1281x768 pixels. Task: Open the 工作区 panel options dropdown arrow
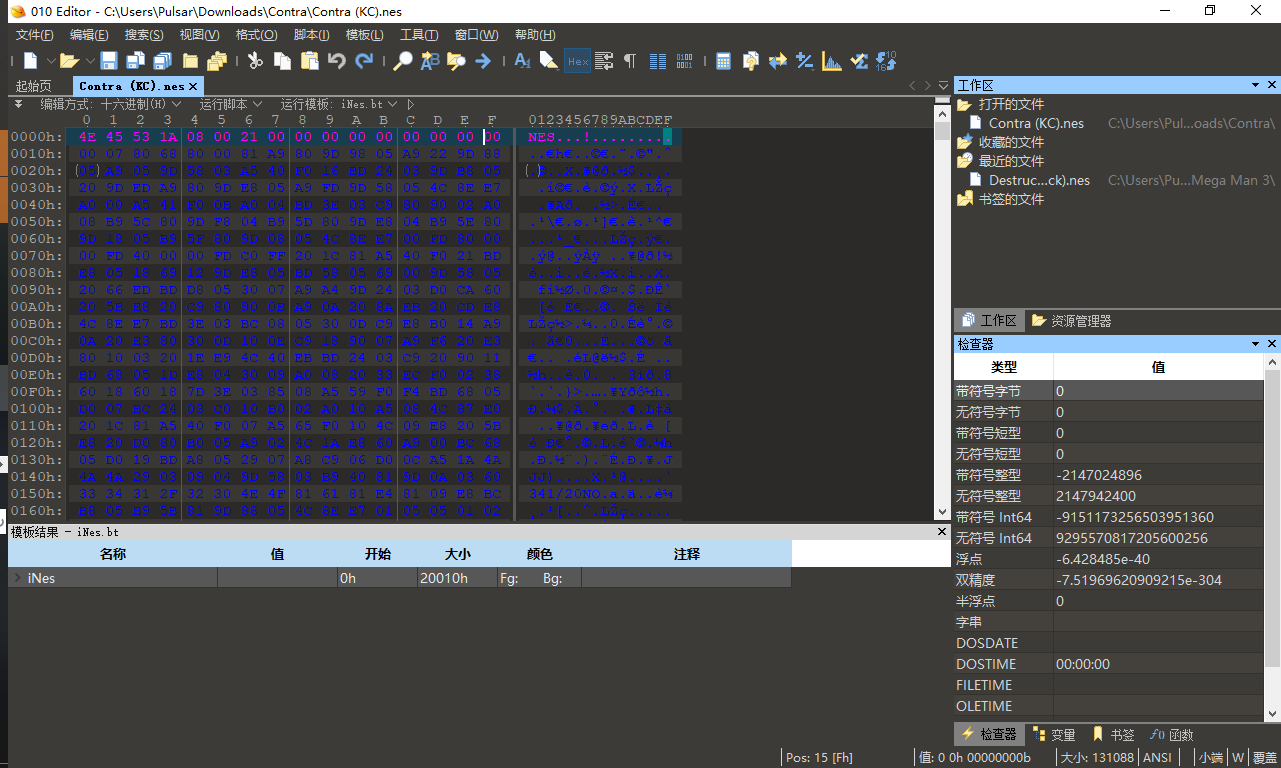pos(1256,86)
